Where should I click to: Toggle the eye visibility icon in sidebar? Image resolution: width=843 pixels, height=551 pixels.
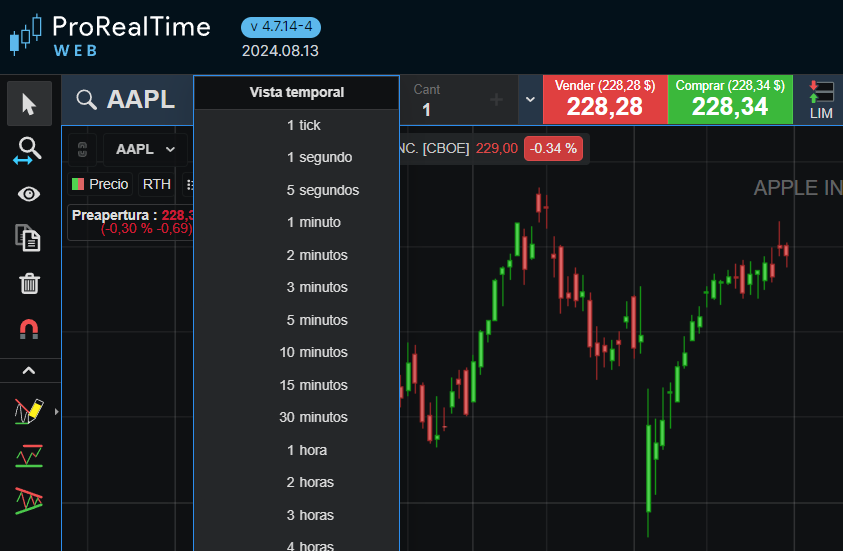click(x=29, y=194)
